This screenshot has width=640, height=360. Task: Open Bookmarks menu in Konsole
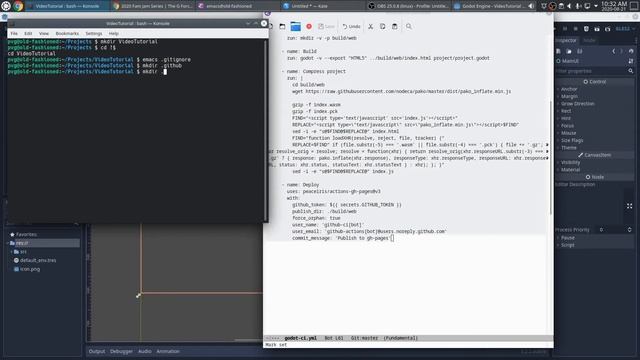click(67, 33)
